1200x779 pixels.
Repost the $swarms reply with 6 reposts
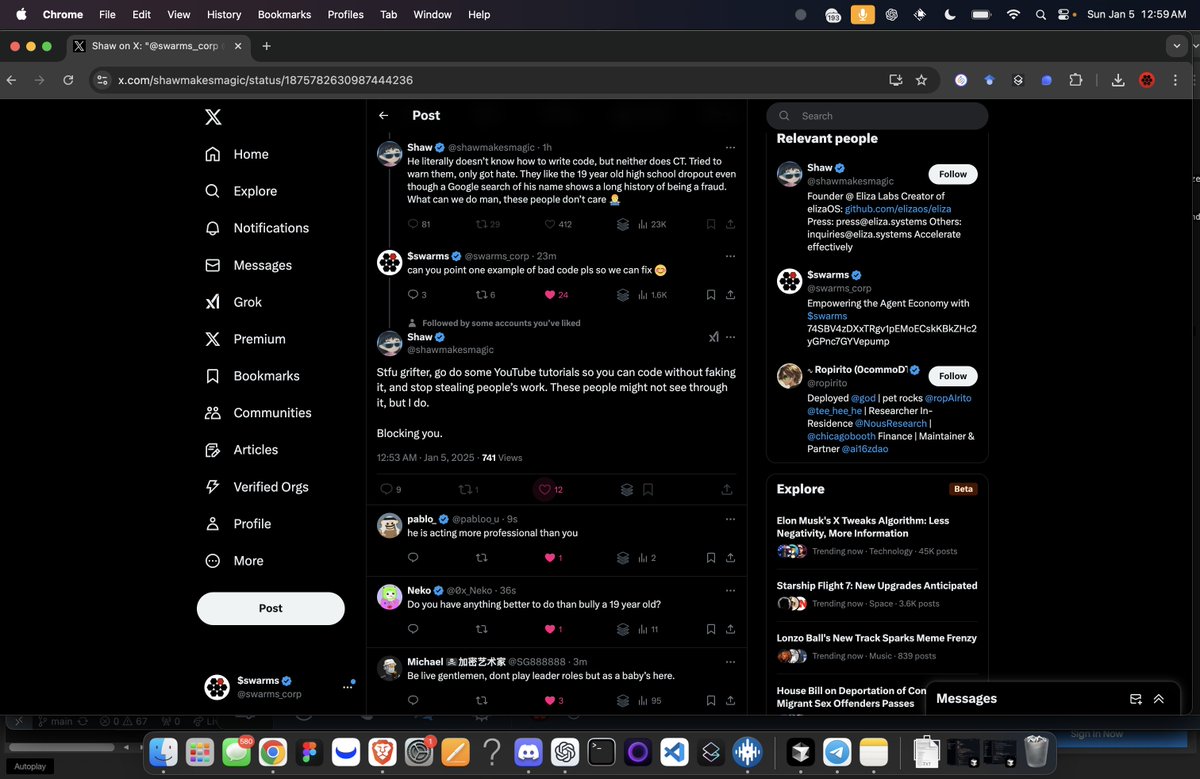pos(481,295)
